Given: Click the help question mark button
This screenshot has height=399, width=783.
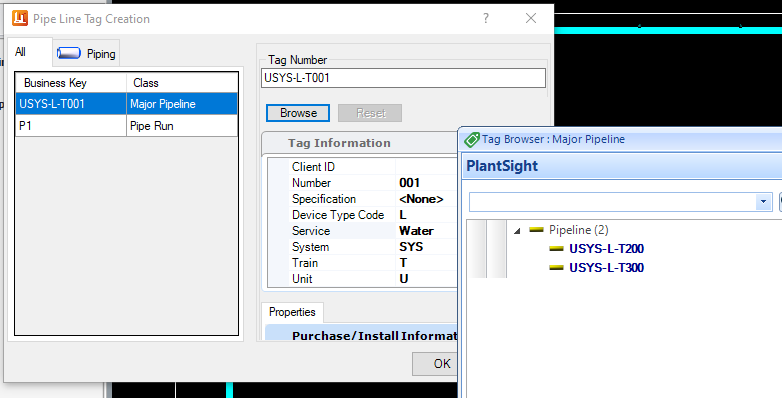Looking at the screenshot, I should click(486, 18).
